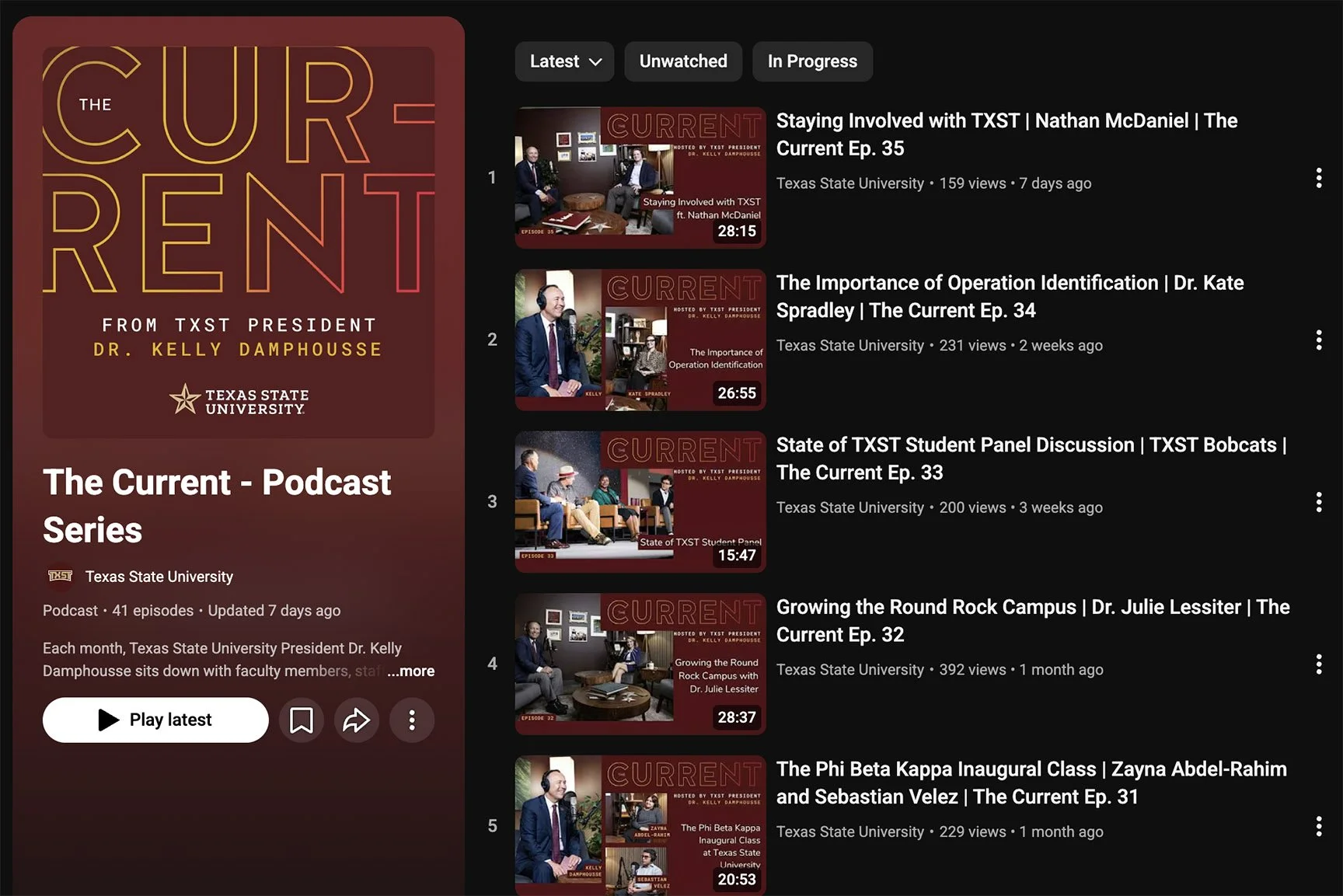Open the Latest sort dropdown
This screenshot has height=896, width=1343.
[564, 61]
